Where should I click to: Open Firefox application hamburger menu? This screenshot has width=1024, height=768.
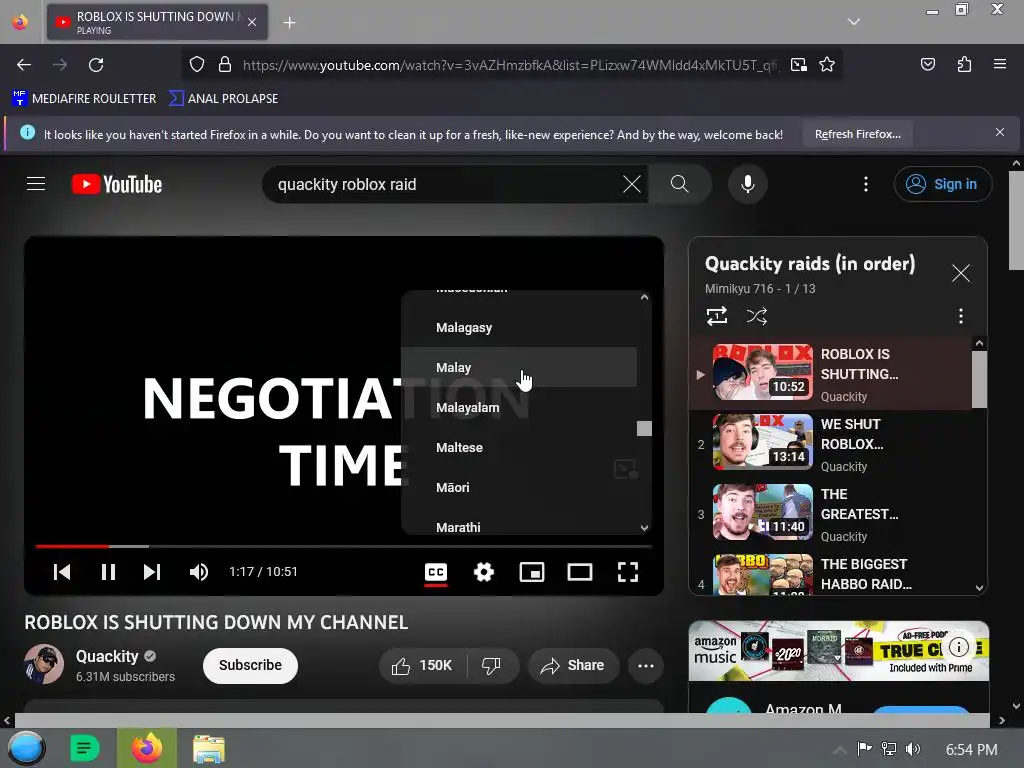(x=999, y=65)
